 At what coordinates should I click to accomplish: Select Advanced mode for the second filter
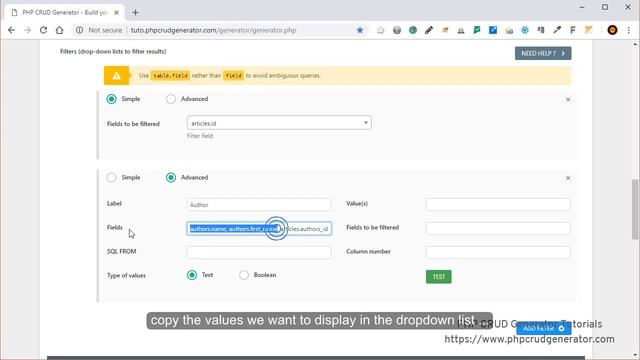(171, 178)
